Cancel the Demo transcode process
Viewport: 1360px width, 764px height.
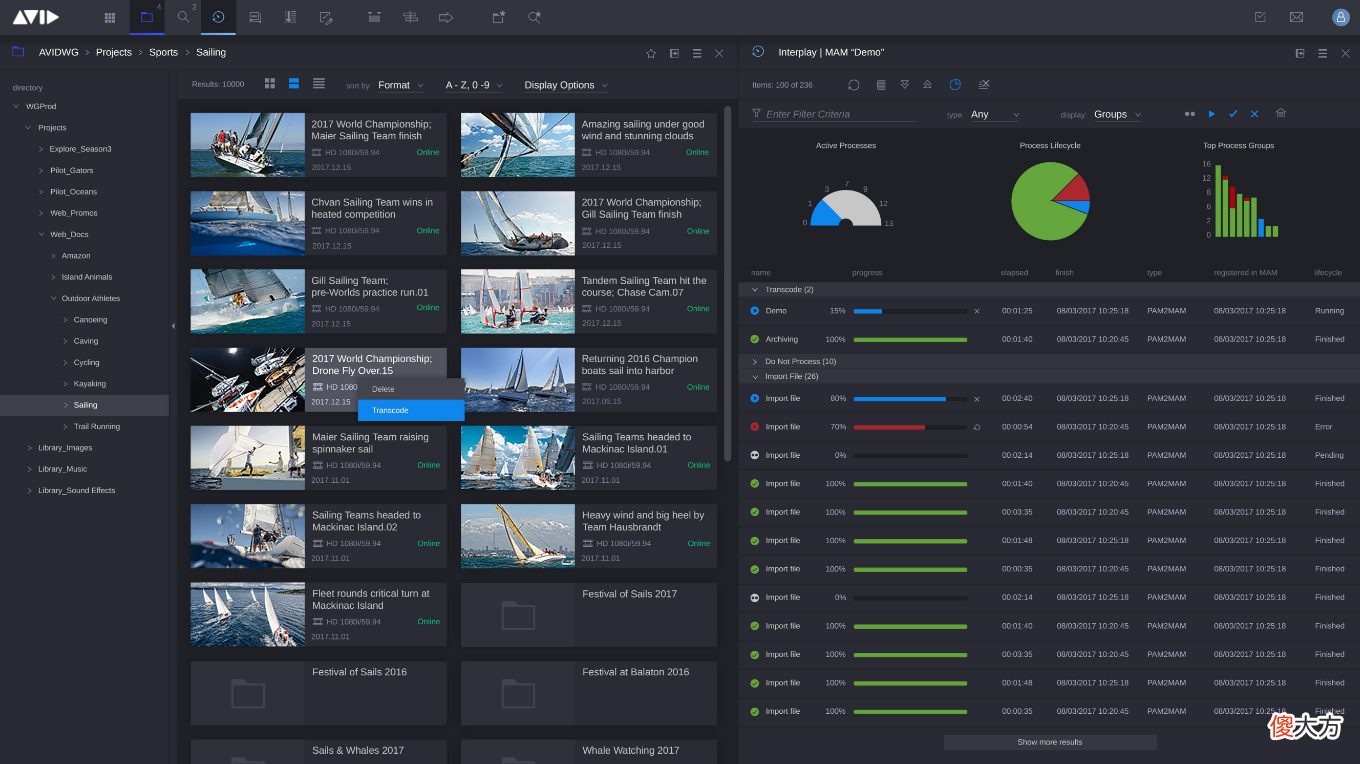(977, 311)
